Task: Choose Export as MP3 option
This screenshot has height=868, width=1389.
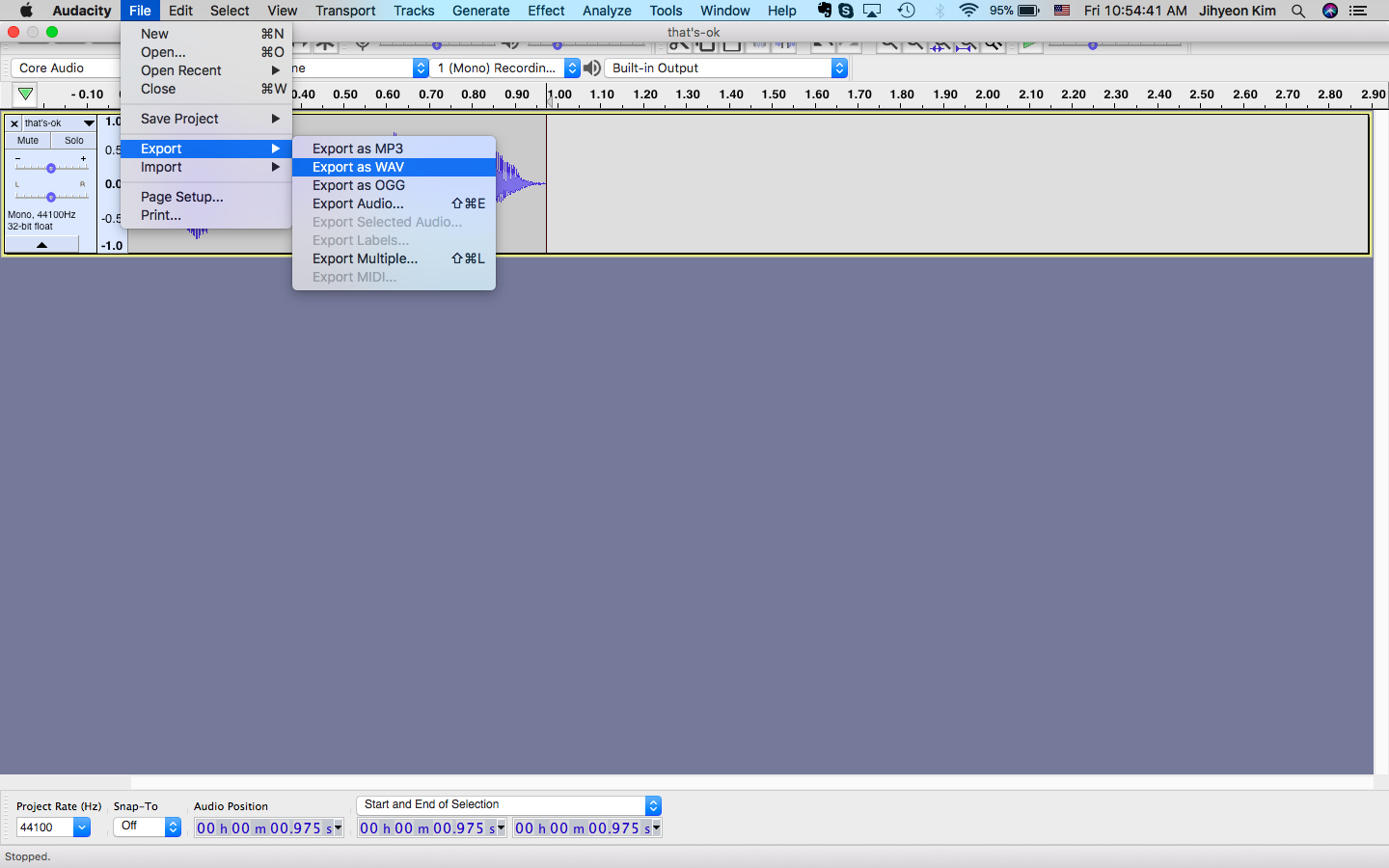Action: tap(394, 149)
